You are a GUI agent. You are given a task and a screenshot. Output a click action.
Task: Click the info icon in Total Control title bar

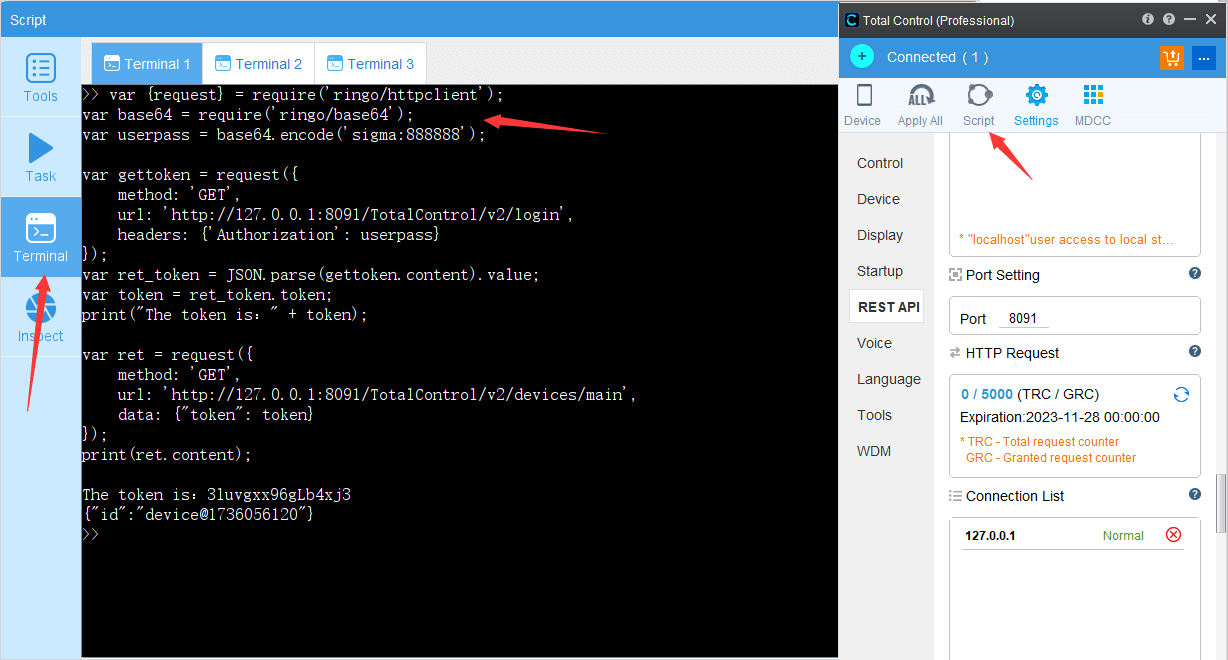1148,19
